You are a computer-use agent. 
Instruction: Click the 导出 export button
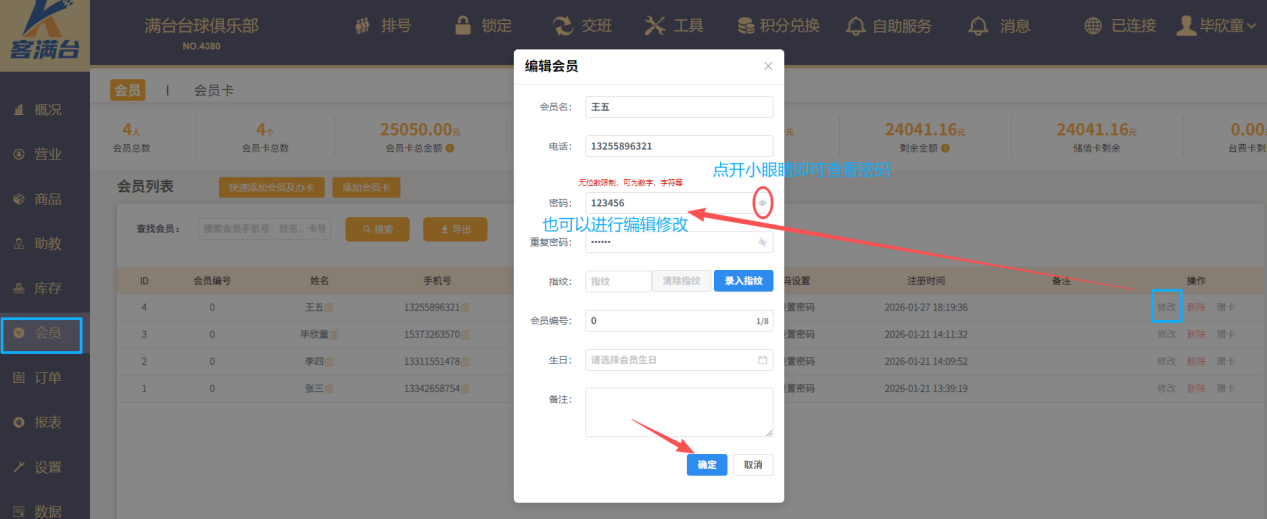click(x=454, y=229)
